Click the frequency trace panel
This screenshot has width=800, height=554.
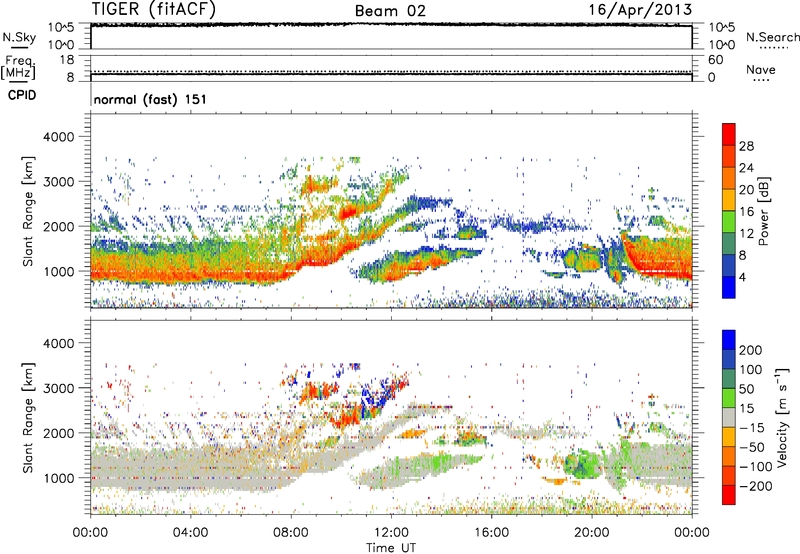coord(391,68)
